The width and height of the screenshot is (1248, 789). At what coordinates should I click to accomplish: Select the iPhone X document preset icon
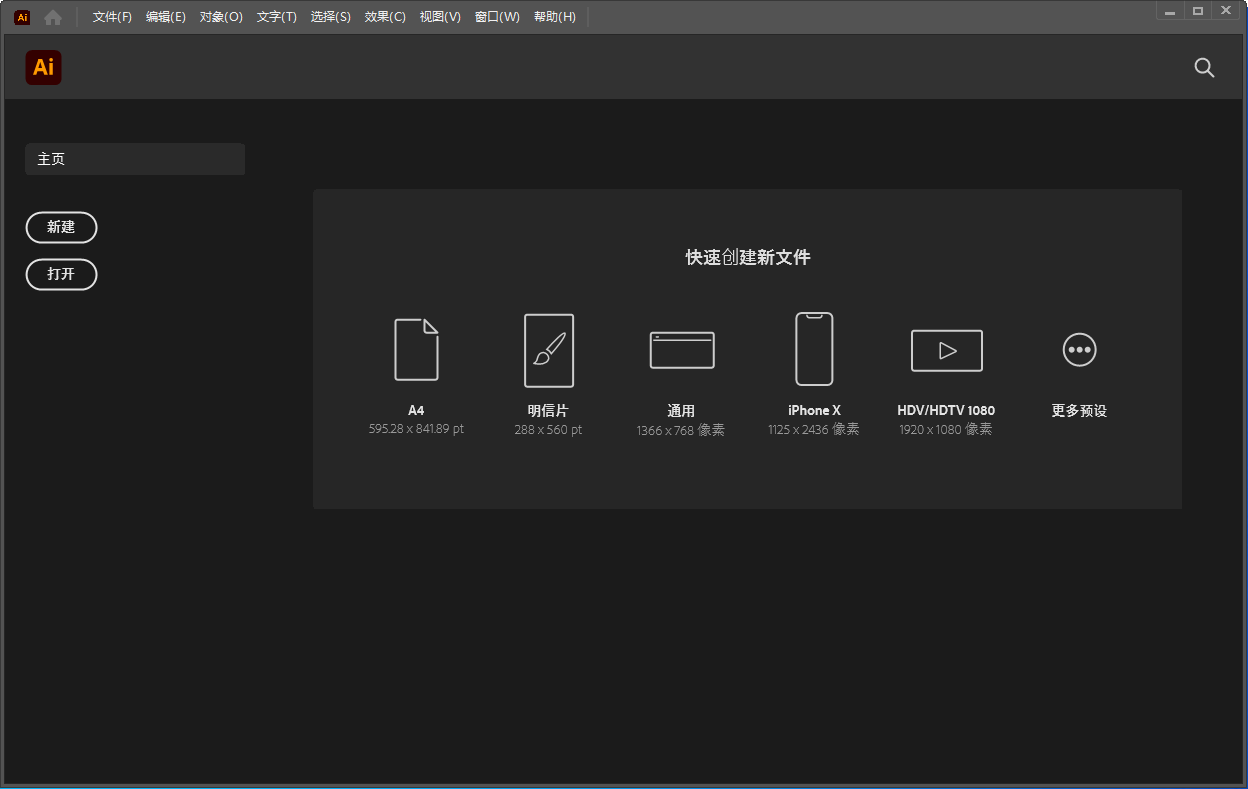[x=814, y=349]
